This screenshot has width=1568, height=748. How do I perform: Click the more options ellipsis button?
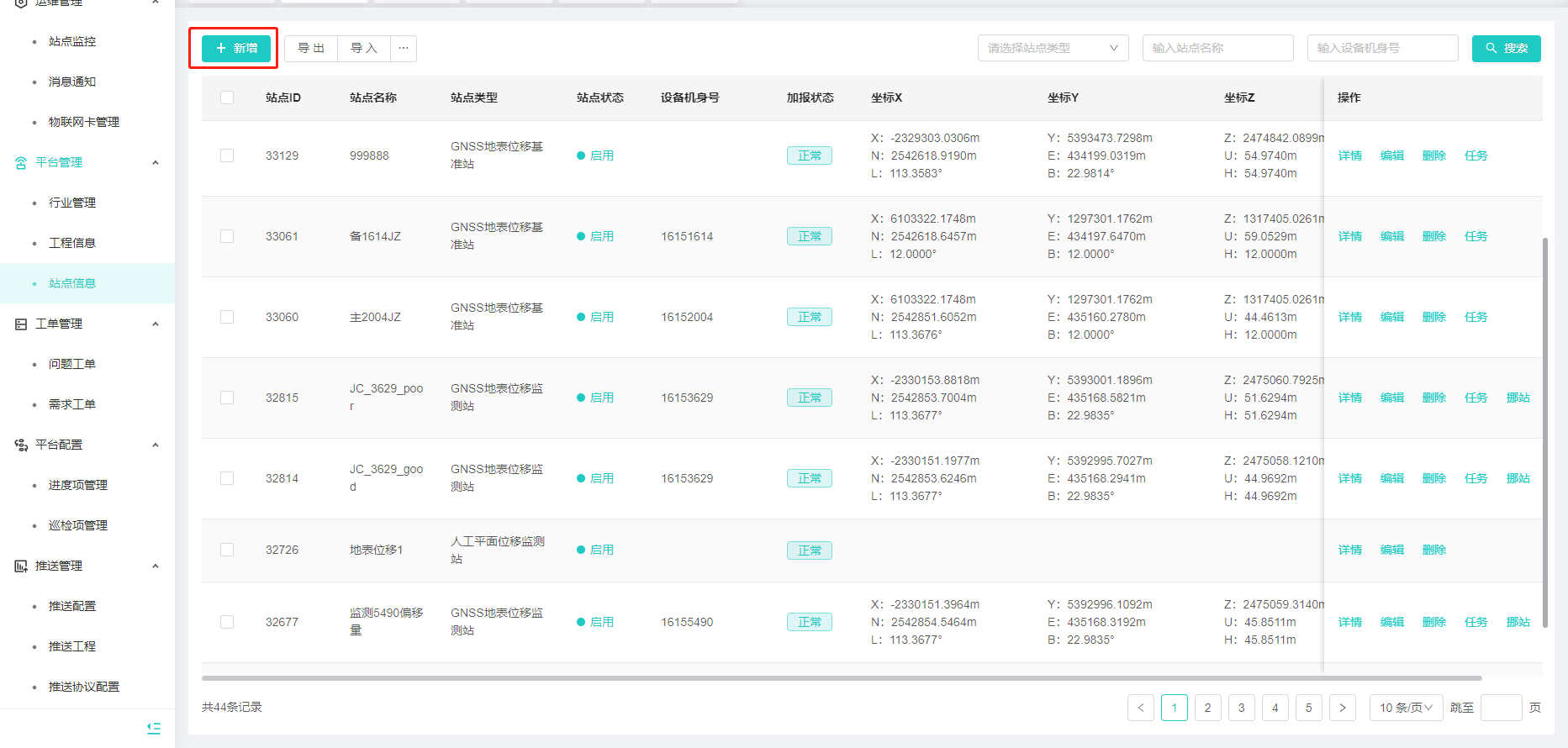[404, 49]
